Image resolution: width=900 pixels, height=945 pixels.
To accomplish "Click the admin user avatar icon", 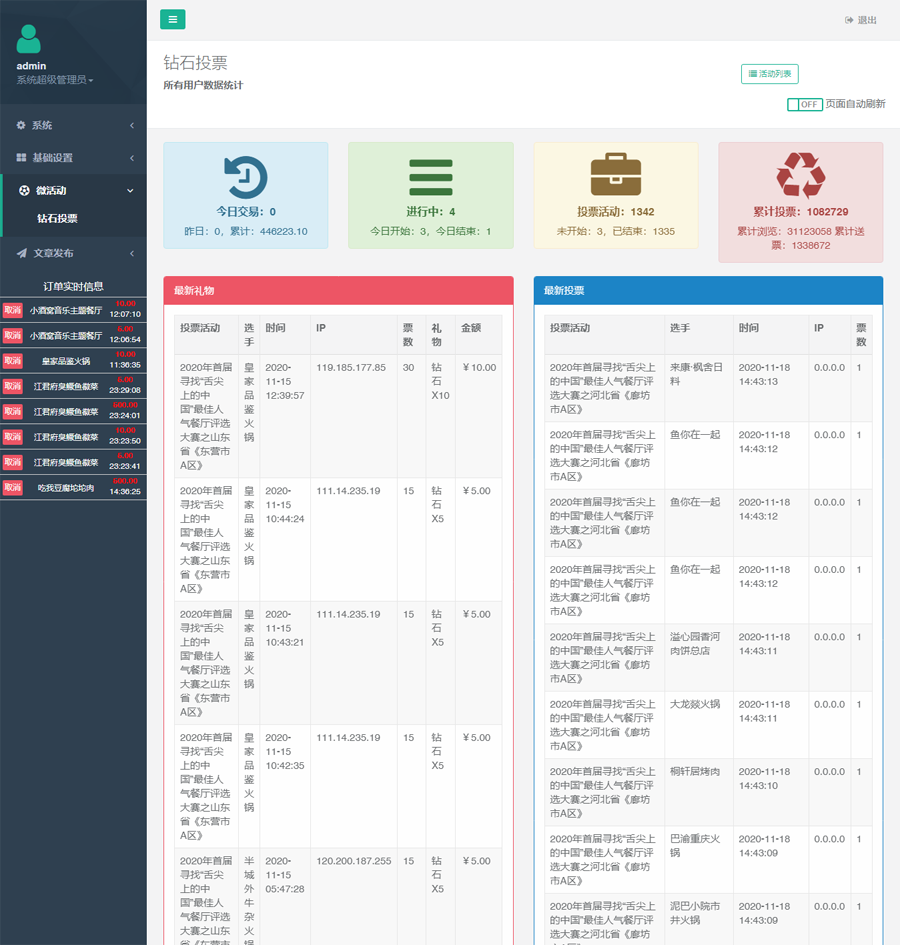I will pyautogui.click(x=29, y=39).
